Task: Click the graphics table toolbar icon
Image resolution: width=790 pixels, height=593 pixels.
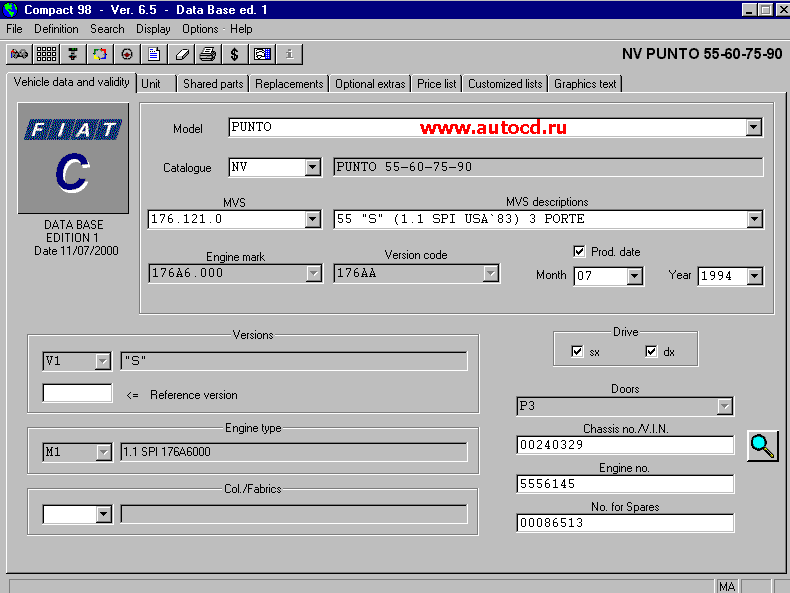Action: pos(262,54)
